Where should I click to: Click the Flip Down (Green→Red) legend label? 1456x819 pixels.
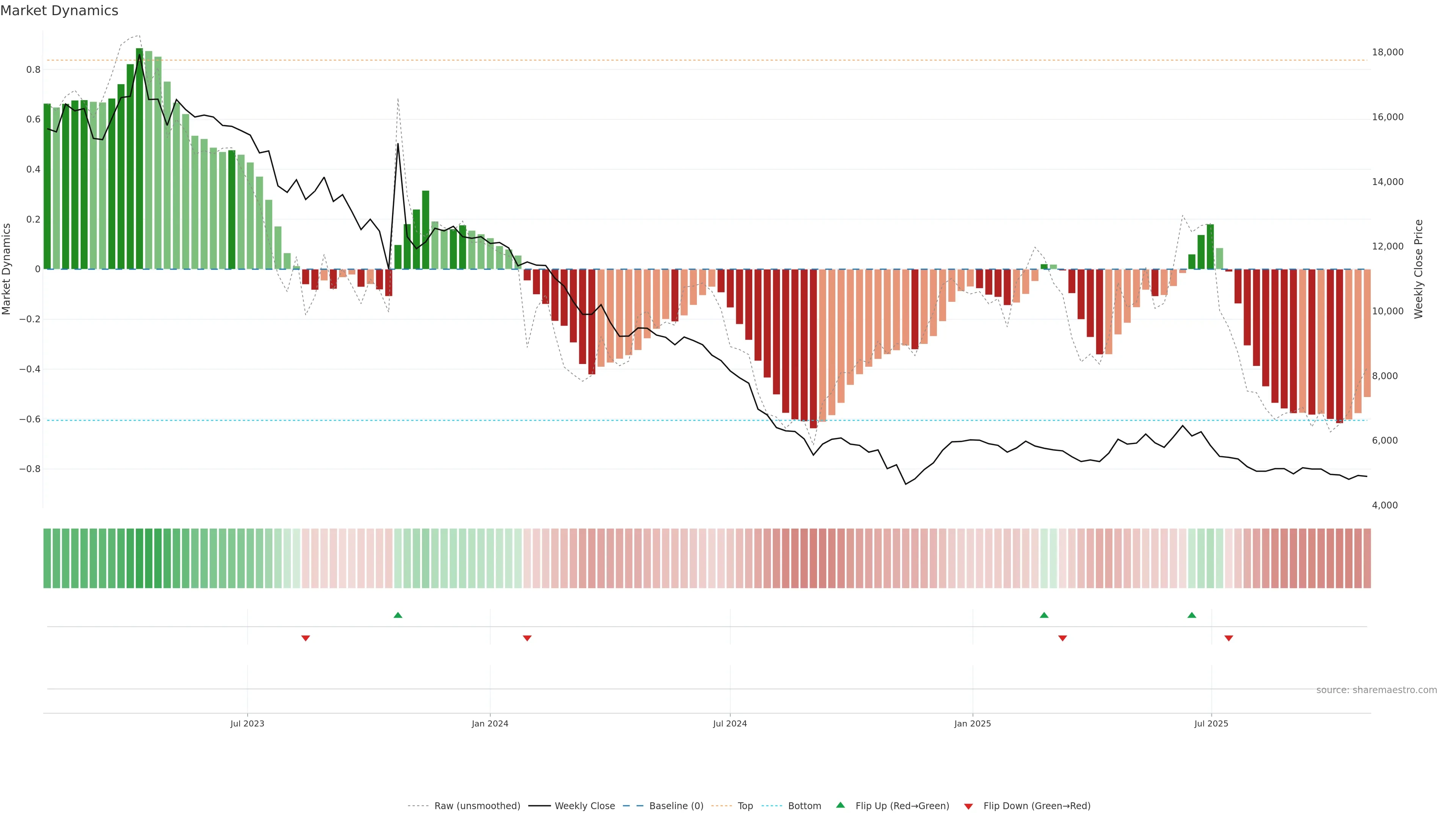(x=1037, y=806)
